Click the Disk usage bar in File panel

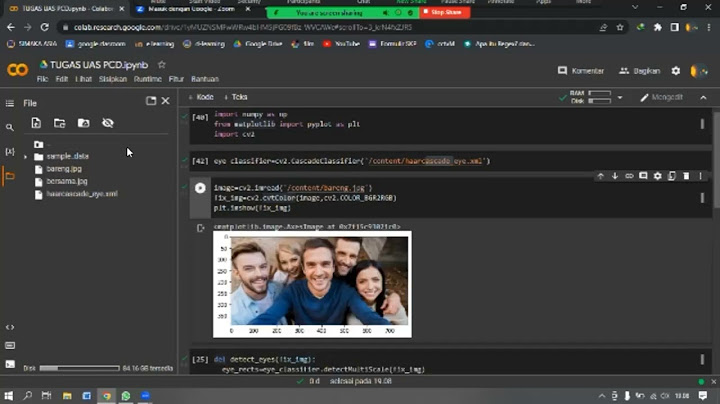(x=79, y=368)
